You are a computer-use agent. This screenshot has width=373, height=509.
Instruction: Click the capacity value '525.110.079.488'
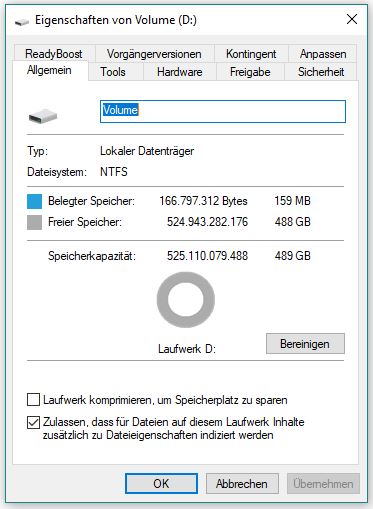pyautogui.click(x=207, y=256)
